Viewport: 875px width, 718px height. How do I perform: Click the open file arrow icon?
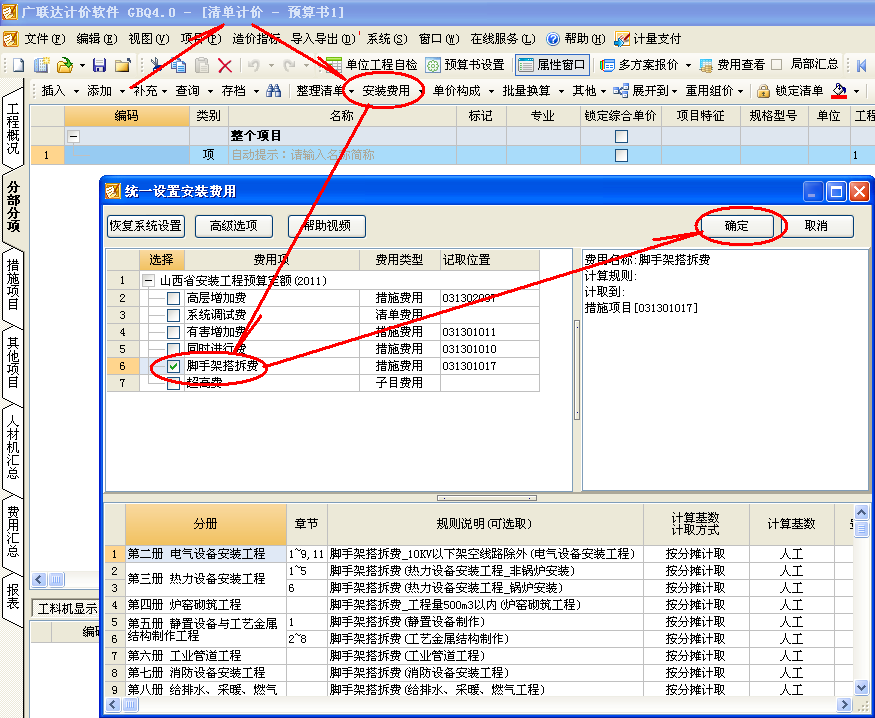click(65, 65)
